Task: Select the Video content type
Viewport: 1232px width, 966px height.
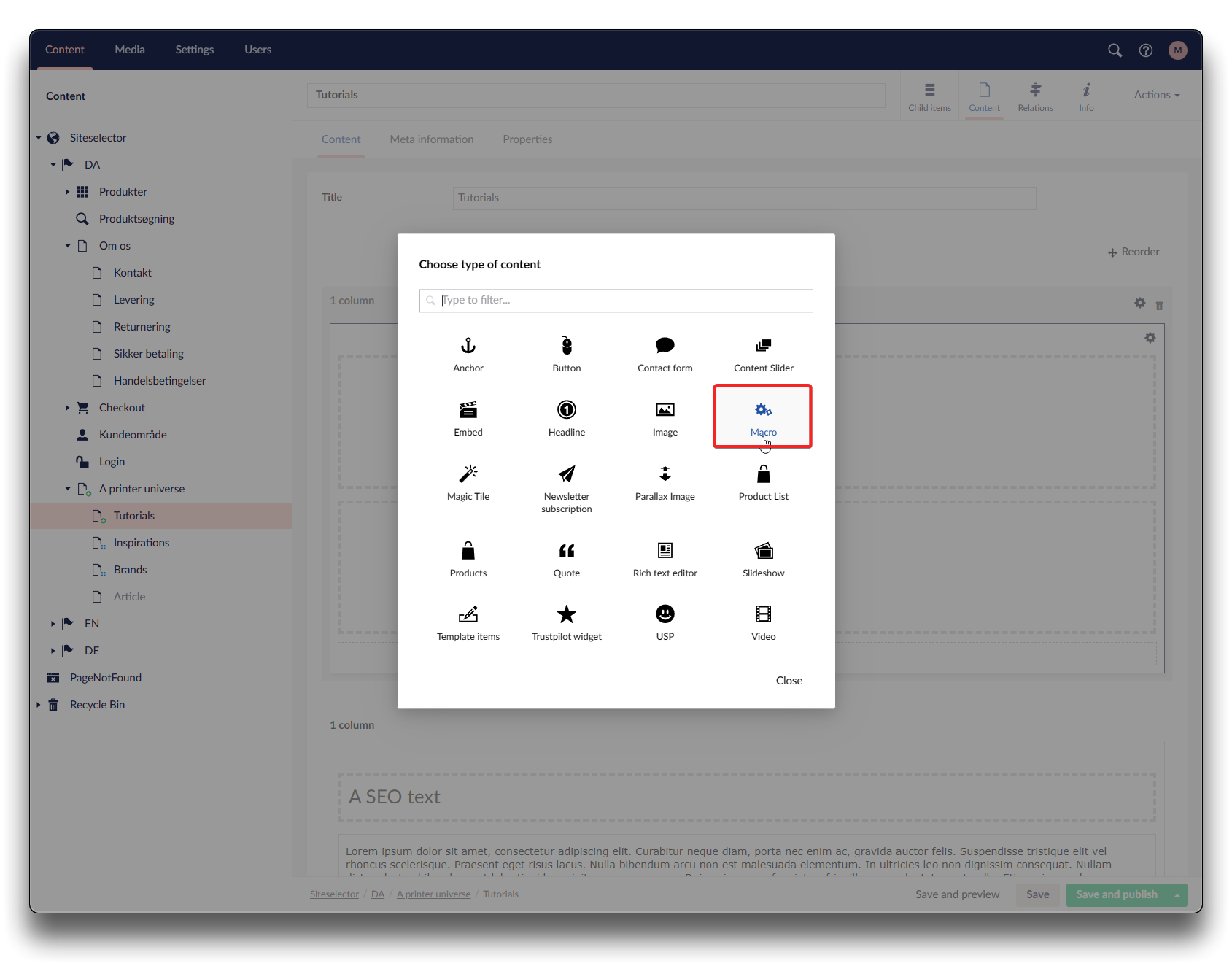Action: click(763, 622)
